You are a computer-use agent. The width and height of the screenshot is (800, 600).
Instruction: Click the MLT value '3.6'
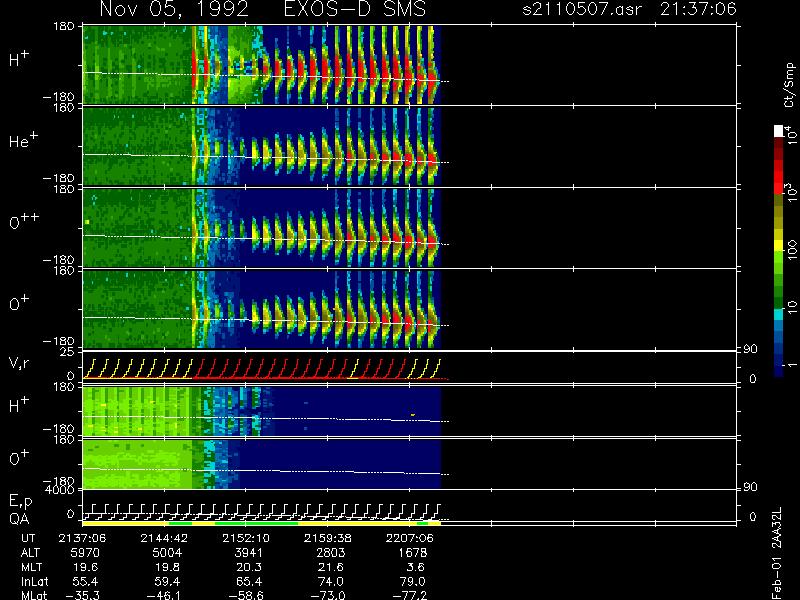(415, 567)
